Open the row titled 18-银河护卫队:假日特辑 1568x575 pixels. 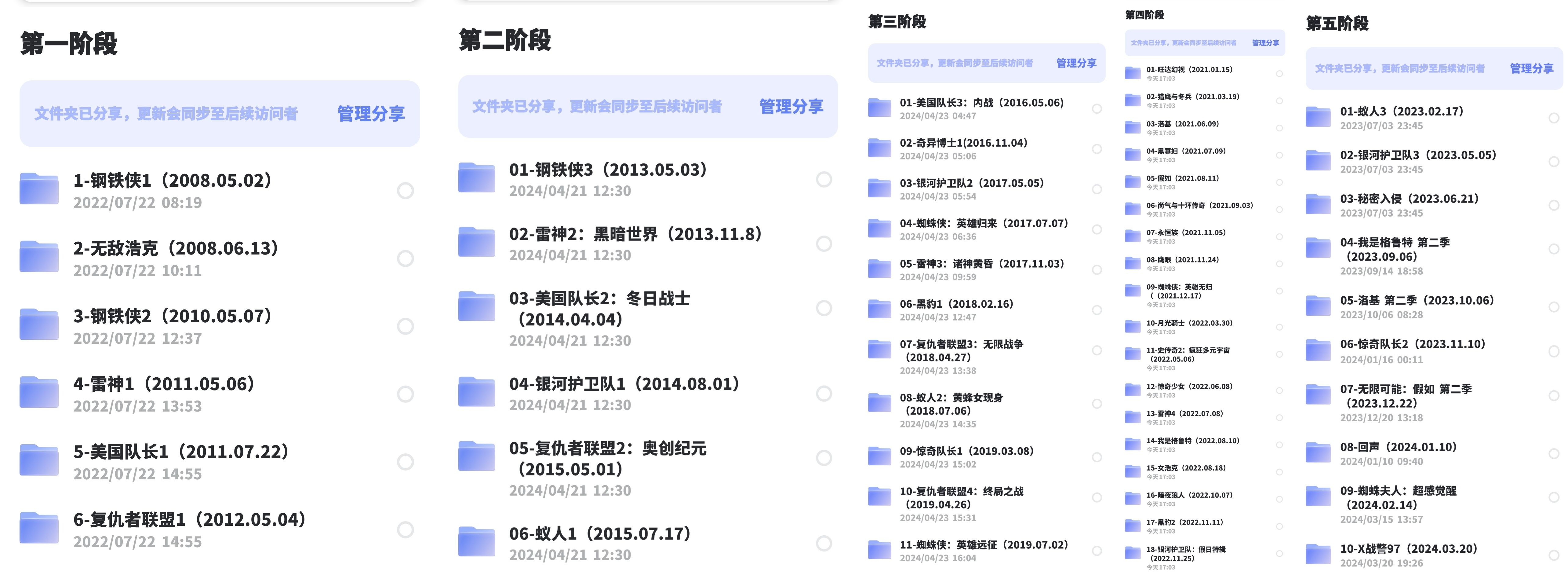(1205, 557)
